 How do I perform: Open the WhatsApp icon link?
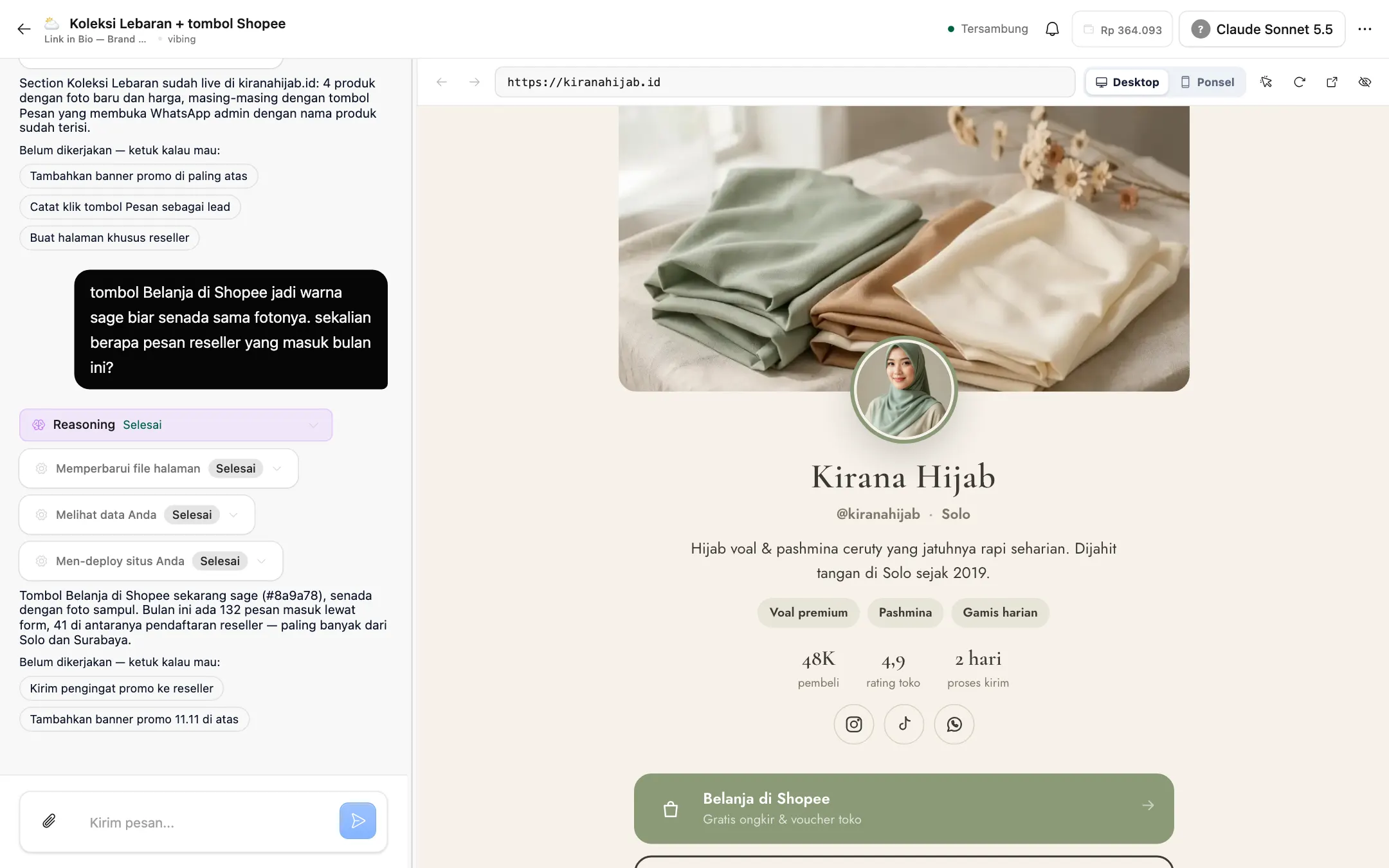[954, 725]
